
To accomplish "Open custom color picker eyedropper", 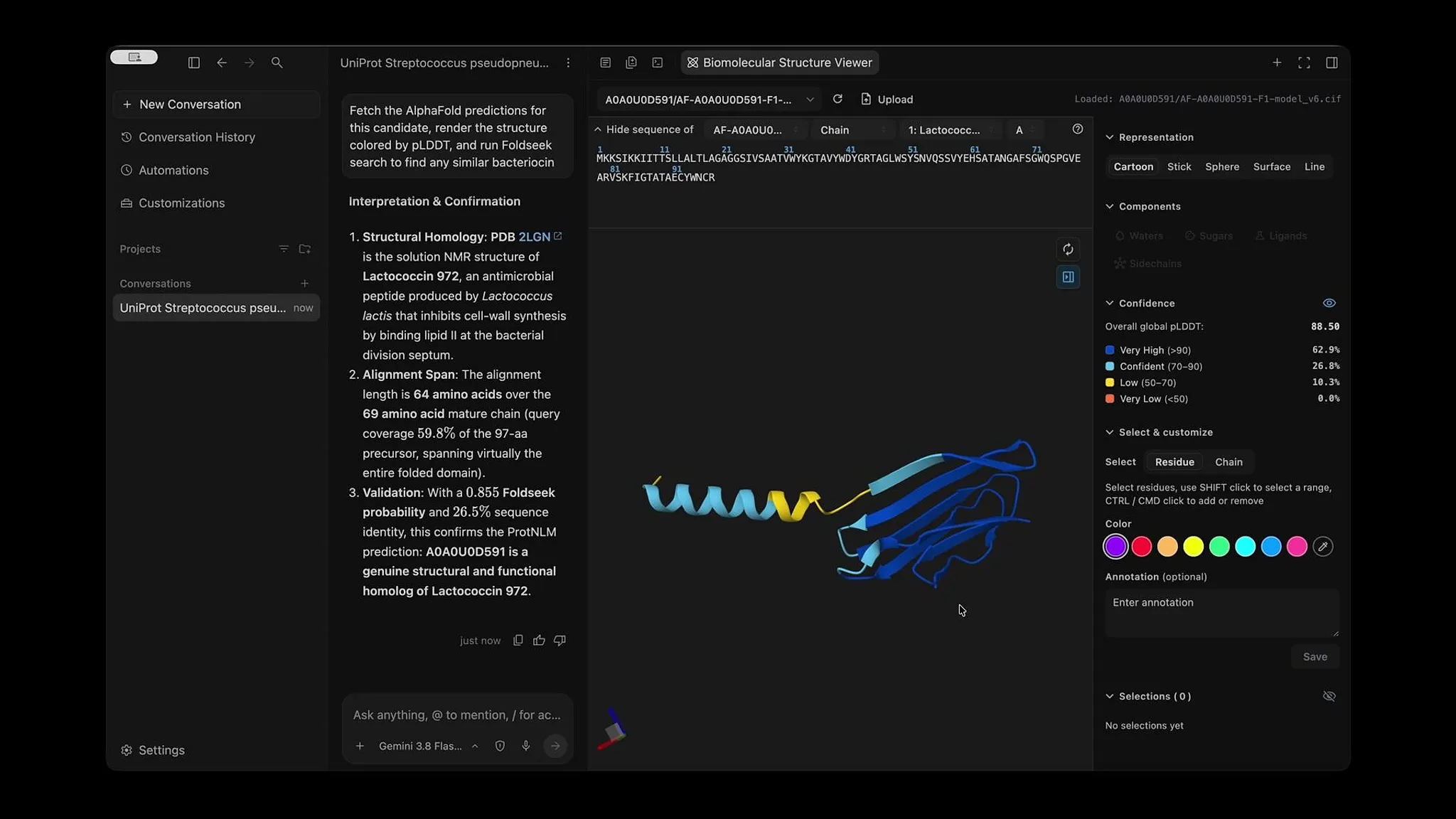I will coord(1322,546).
